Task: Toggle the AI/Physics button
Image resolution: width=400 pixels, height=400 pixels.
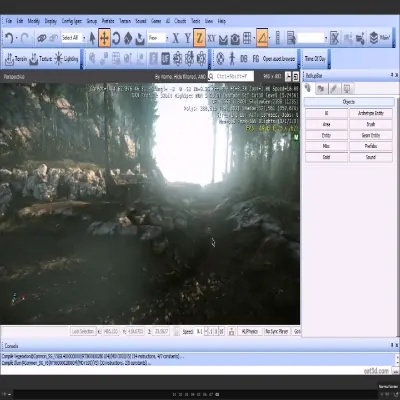Action: click(250, 332)
